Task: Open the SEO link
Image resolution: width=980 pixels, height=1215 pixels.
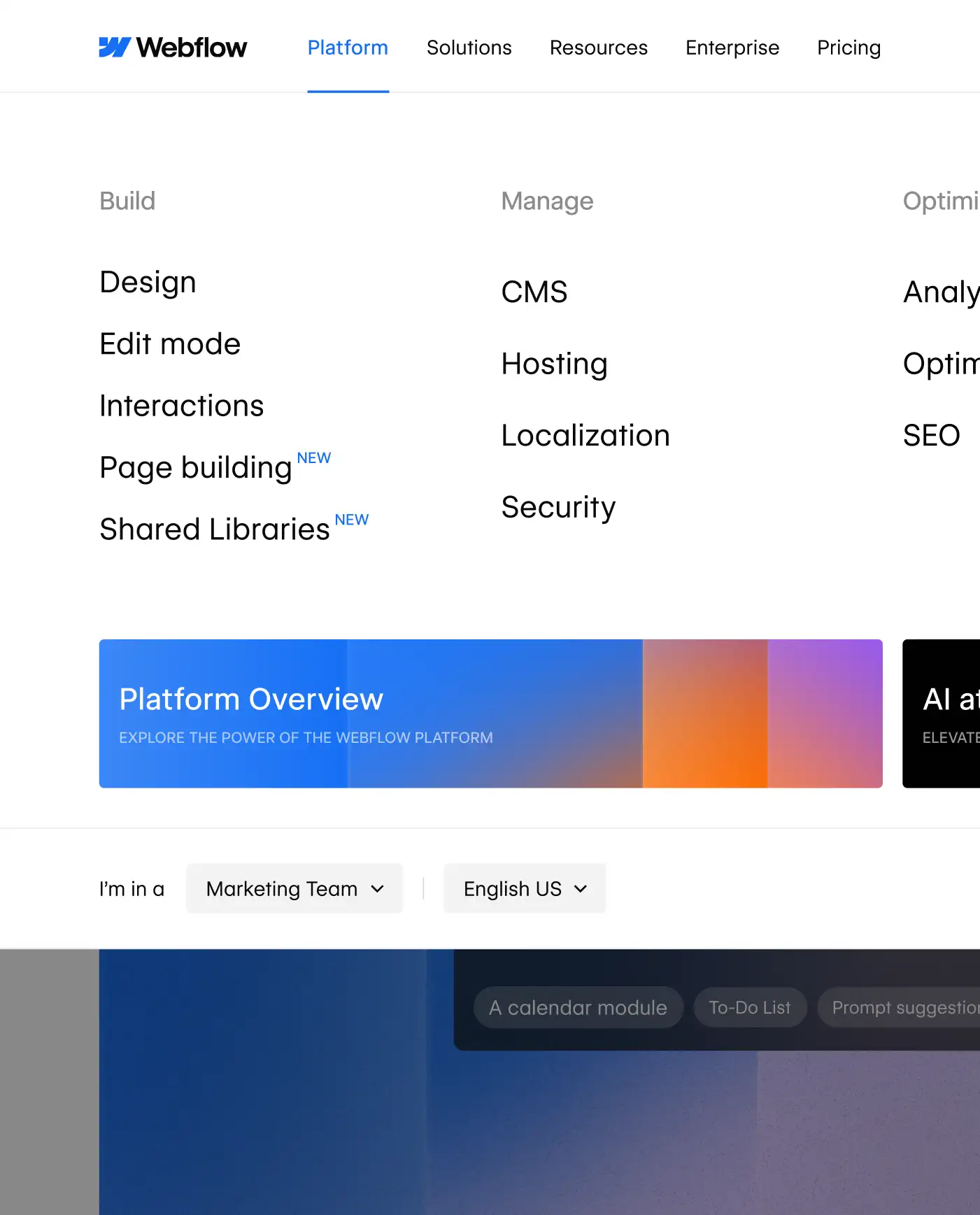Action: click(x=932, y=435)
